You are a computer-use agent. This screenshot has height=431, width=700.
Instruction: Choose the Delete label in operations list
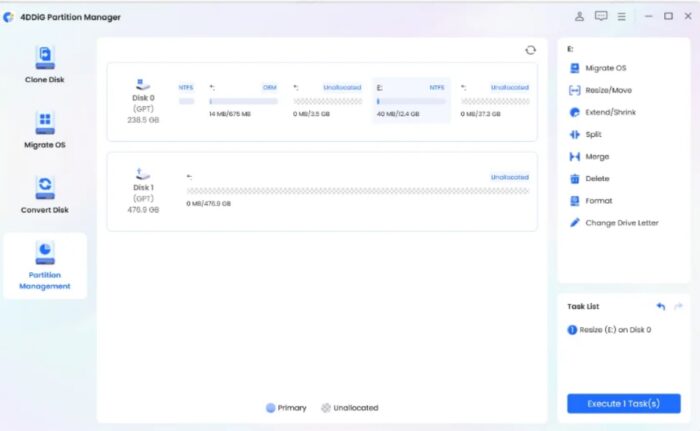[597, 179]
